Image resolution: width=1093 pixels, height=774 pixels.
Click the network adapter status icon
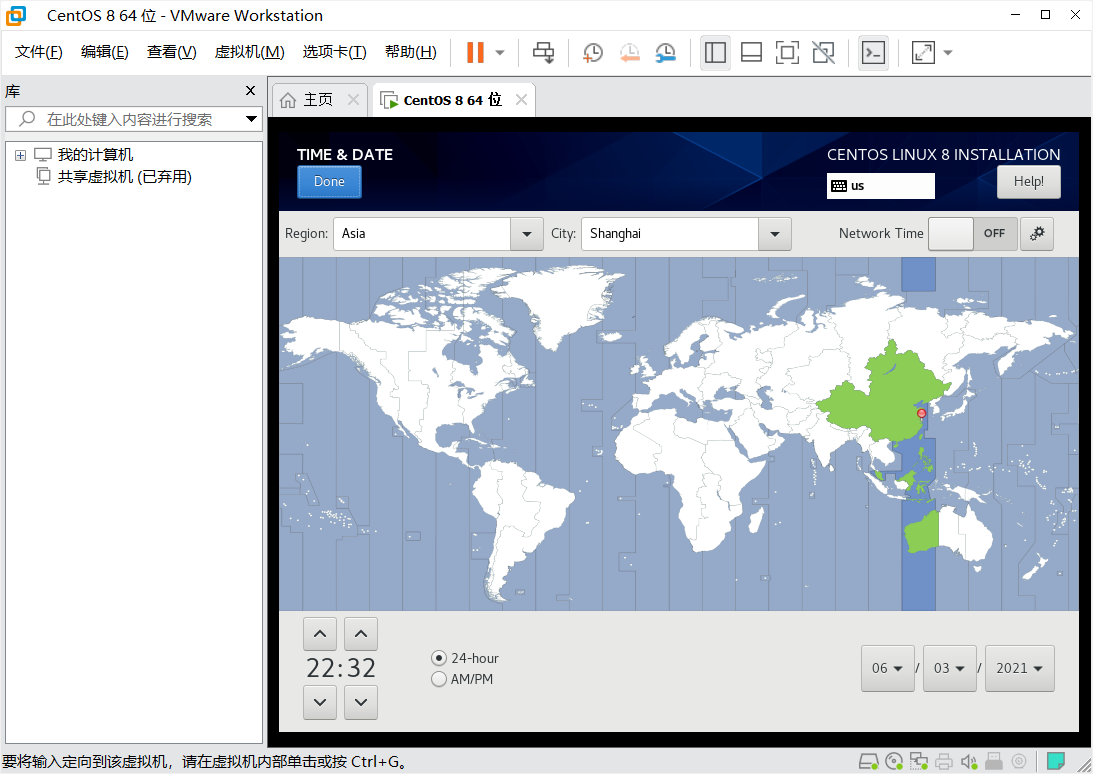[919, 761]
